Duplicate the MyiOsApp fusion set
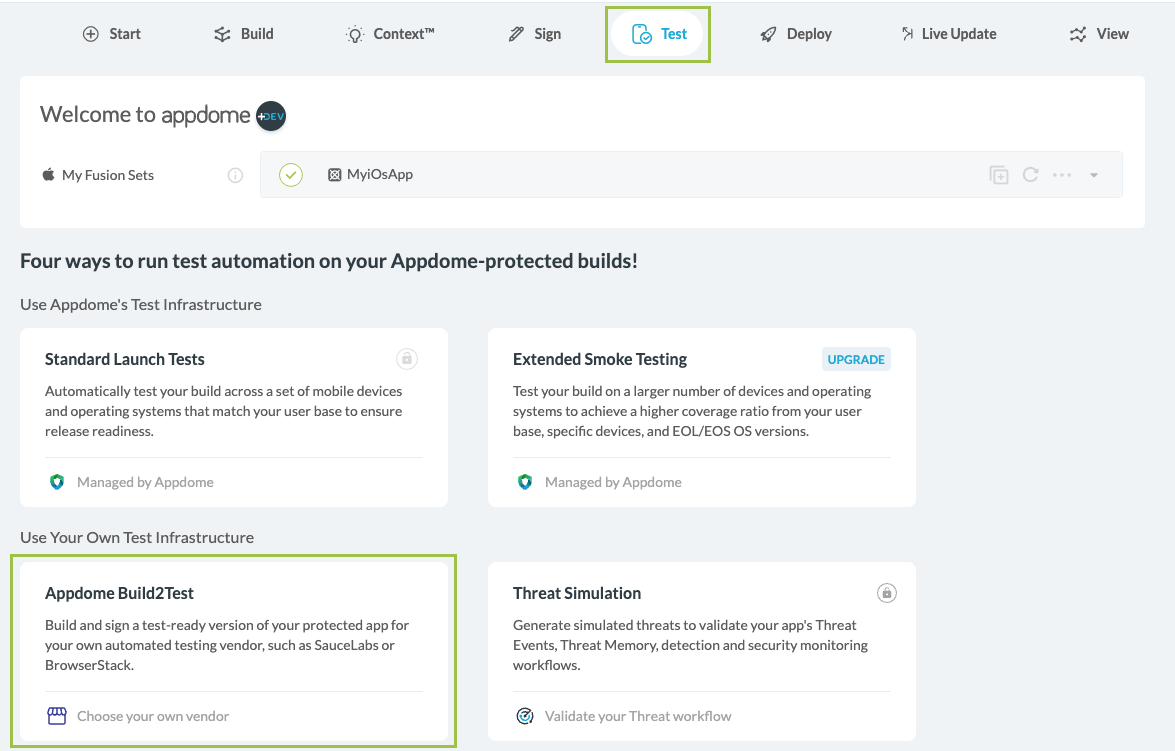 999,175
